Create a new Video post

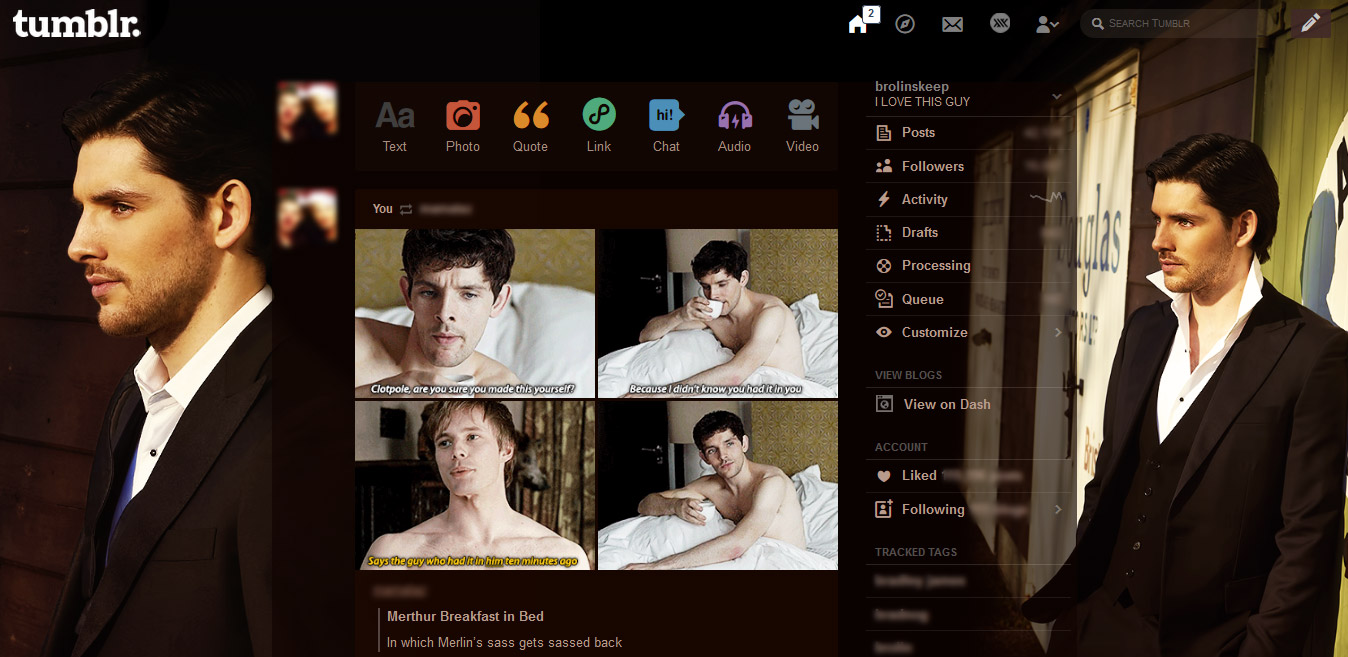coord(802,126)
